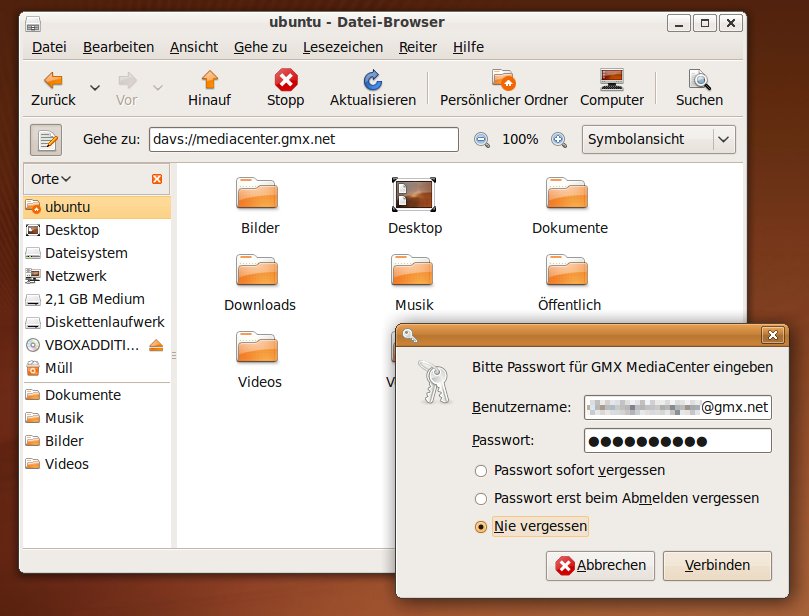The width and height of the screenshot is (809, 616).
Task: Choose 'Passwort erst beim Abmelden vergessen'
Action: click(x=481, y=498)
